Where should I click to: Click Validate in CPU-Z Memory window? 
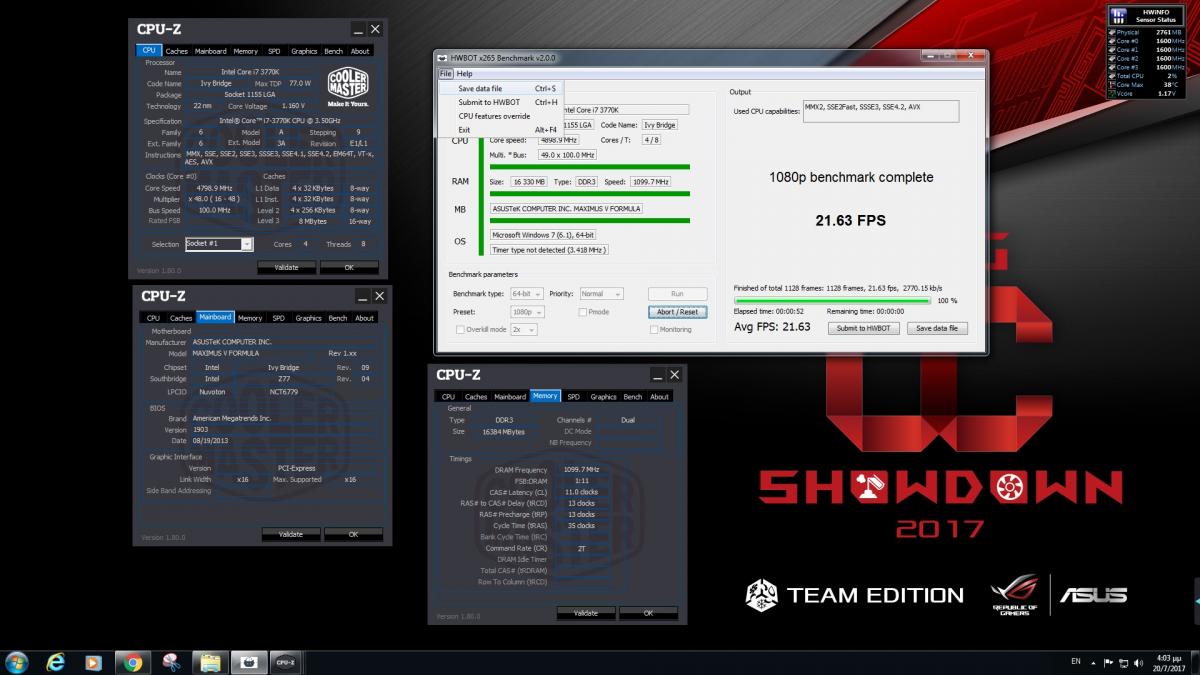click(x=585, y=613)
